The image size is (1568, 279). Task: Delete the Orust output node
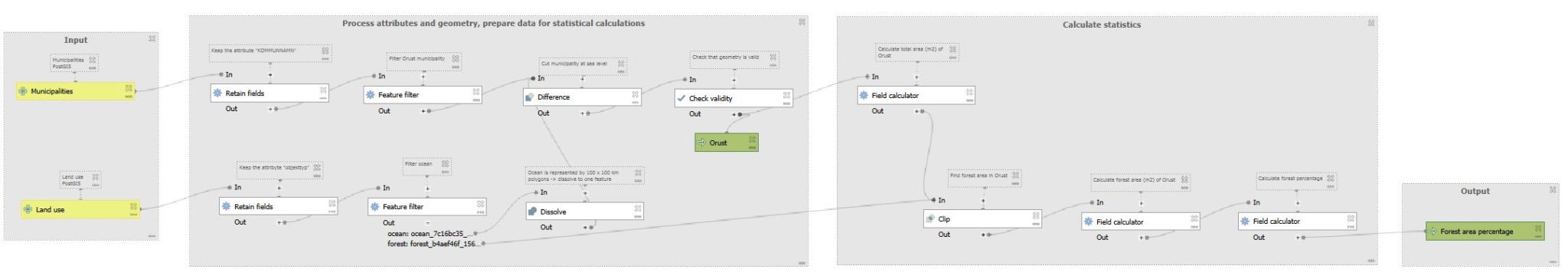click(x=752, y=139)
